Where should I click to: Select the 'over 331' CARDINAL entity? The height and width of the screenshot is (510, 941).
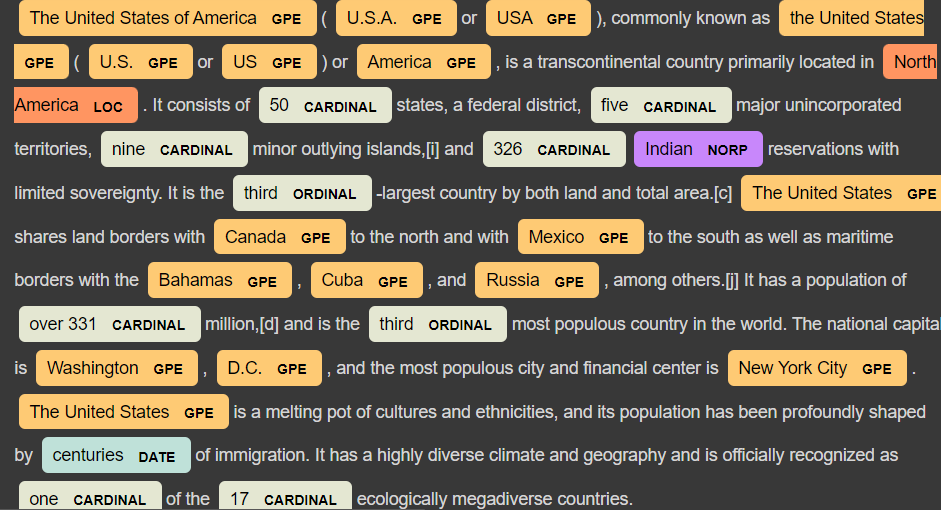(x=110, y=324)
